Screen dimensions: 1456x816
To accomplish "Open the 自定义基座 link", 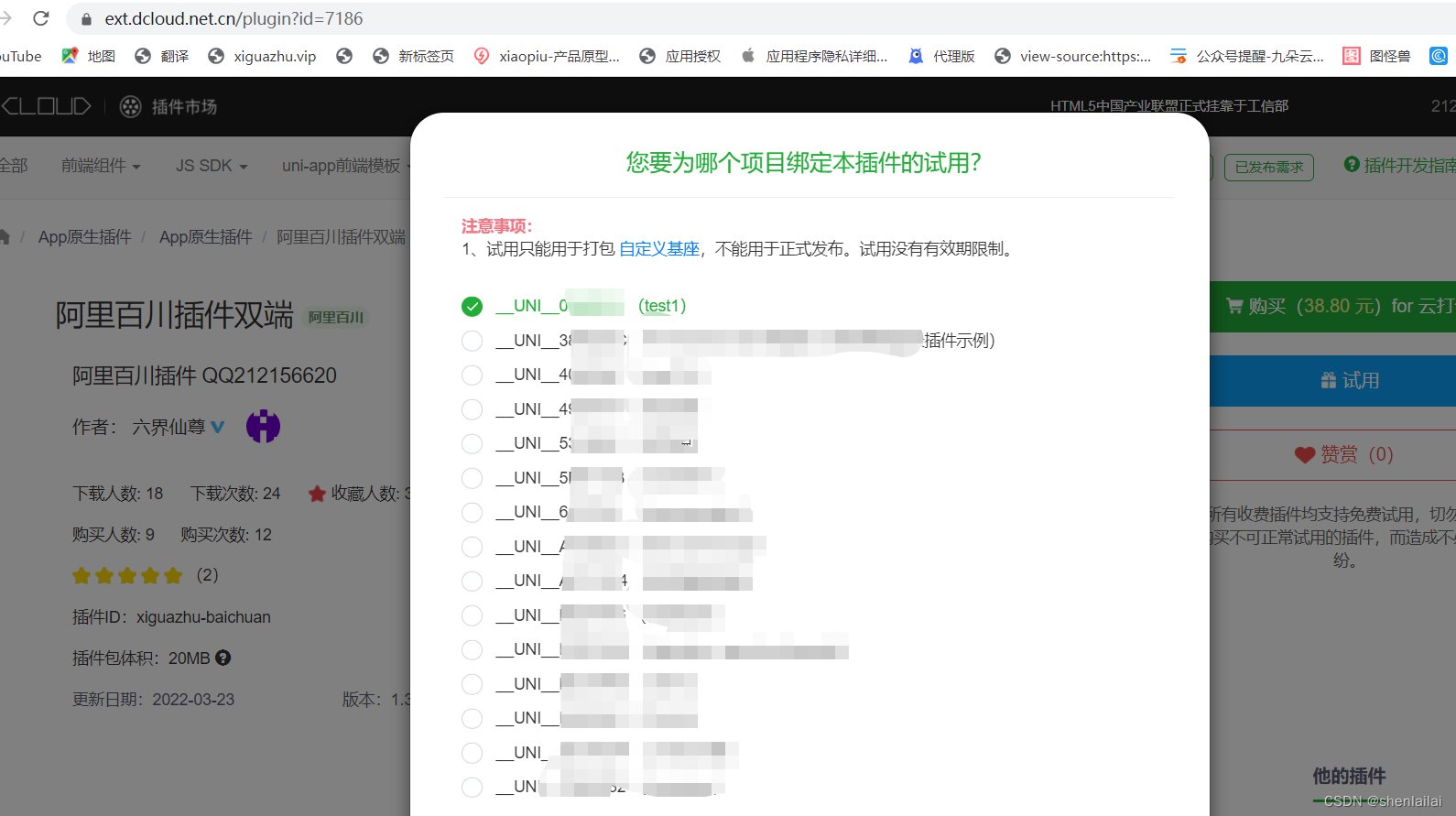I will pyautogui.click(x=659, y=249).
